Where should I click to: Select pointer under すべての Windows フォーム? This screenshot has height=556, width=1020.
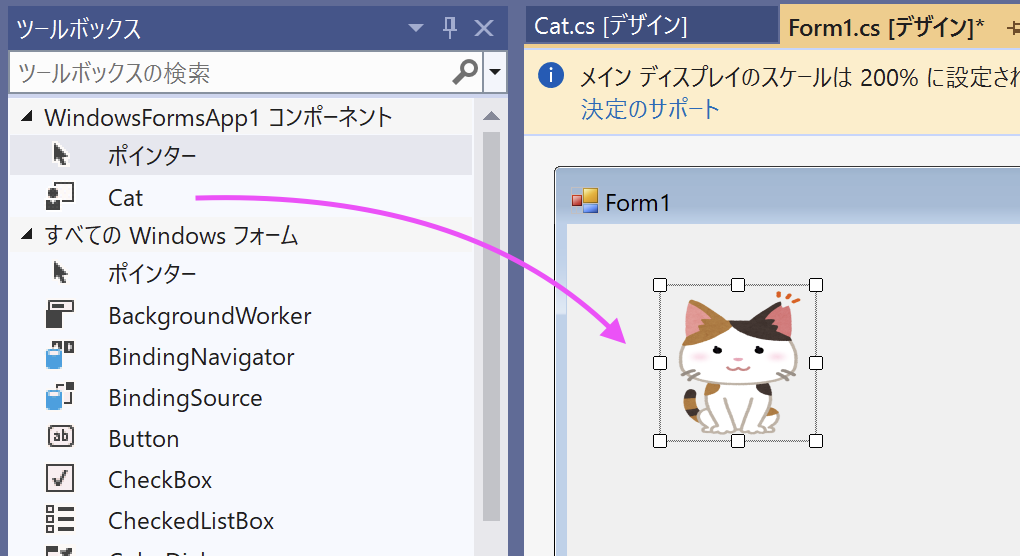click(x=241, y=273)
